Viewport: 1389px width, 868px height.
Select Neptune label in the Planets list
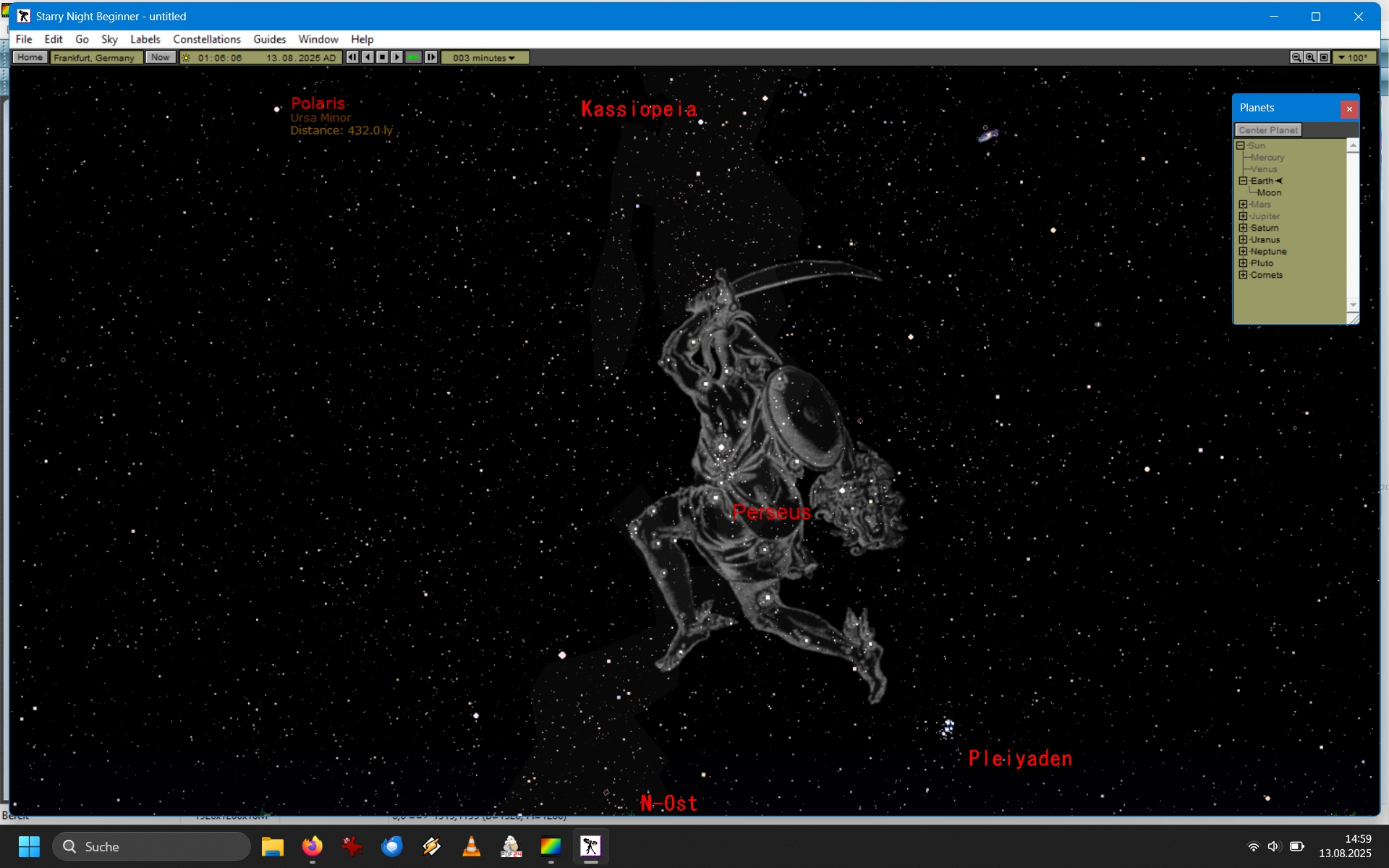click(1269, 251)
